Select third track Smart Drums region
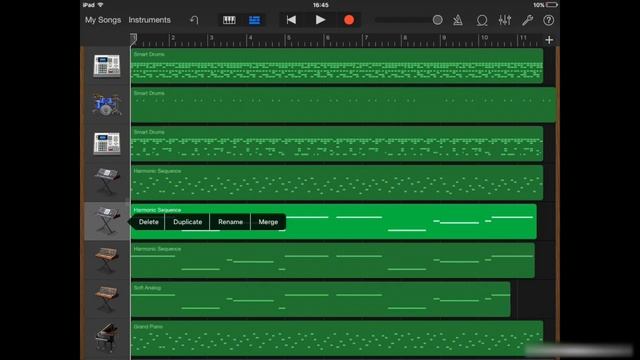Image resolution: width=640 pixels, height=360 pixels. 337,144
